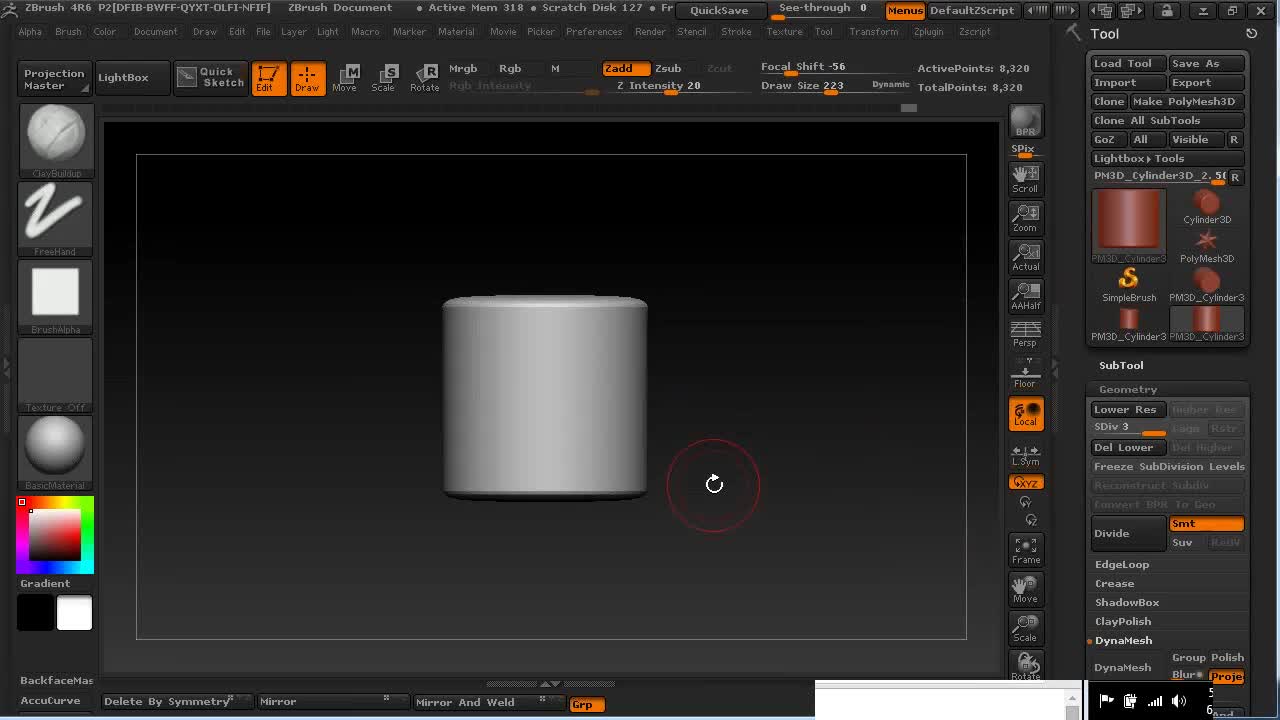
Task: Open the Zplugin menu
Action: [928, 31]
